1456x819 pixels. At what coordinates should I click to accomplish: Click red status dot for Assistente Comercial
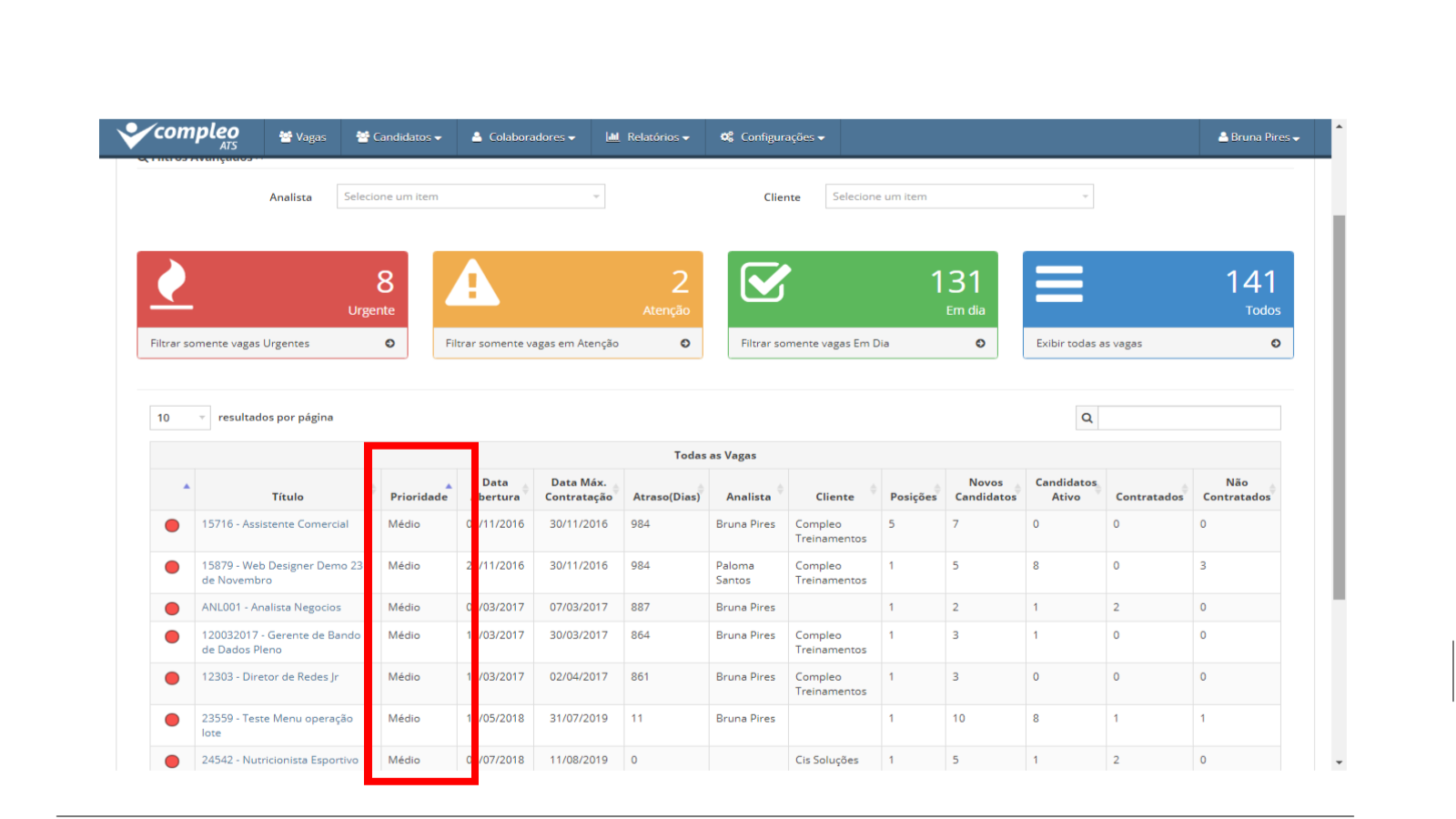pos(172,526)
